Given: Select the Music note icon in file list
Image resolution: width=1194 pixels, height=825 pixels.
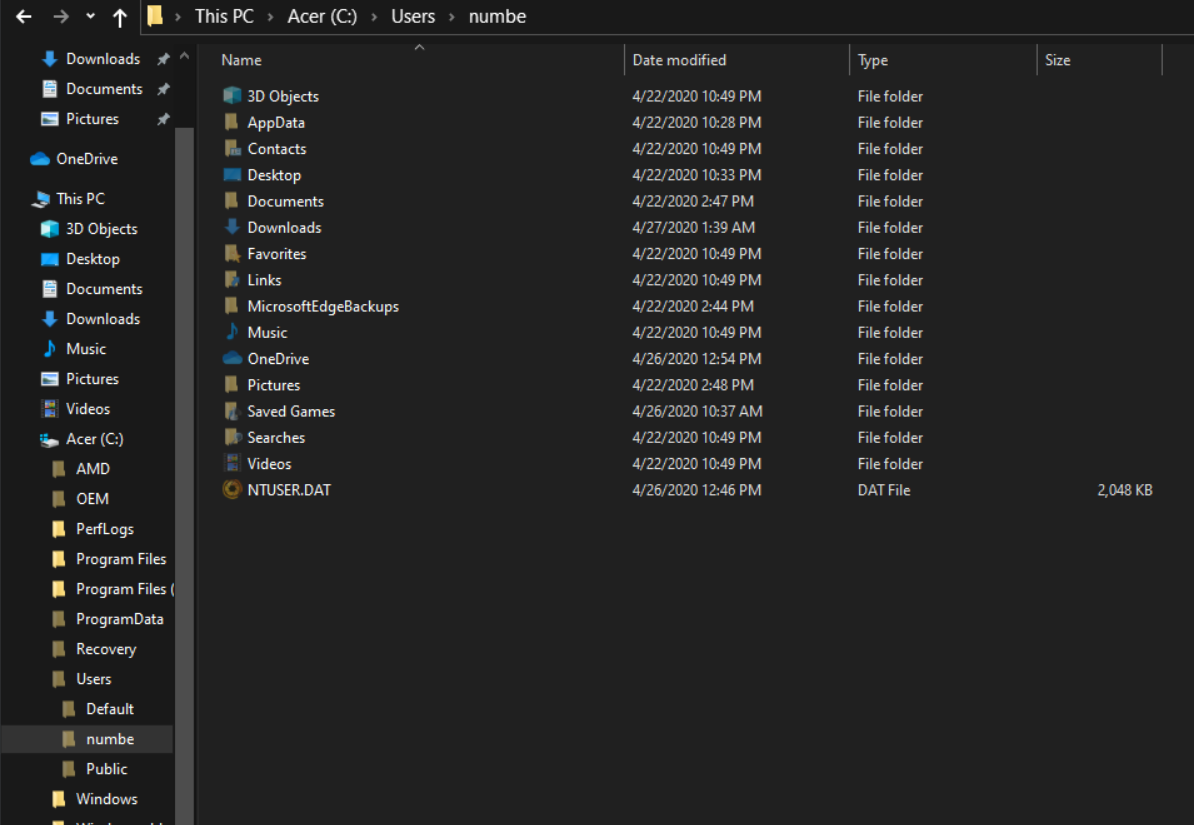Looking at the screenshot, I should (x=232, y=331).
